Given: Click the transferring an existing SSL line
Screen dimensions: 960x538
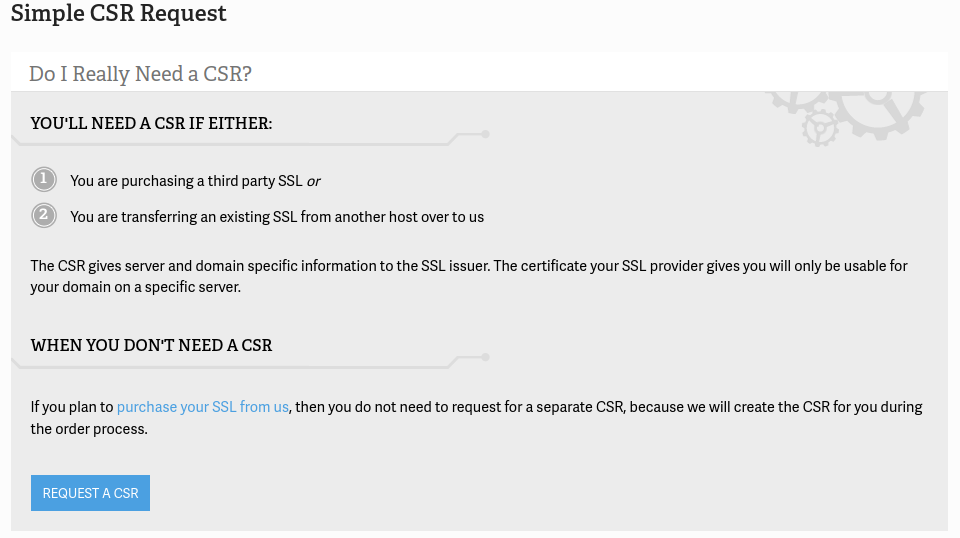Looking at the screenshot, I should (x=277, y=217).
